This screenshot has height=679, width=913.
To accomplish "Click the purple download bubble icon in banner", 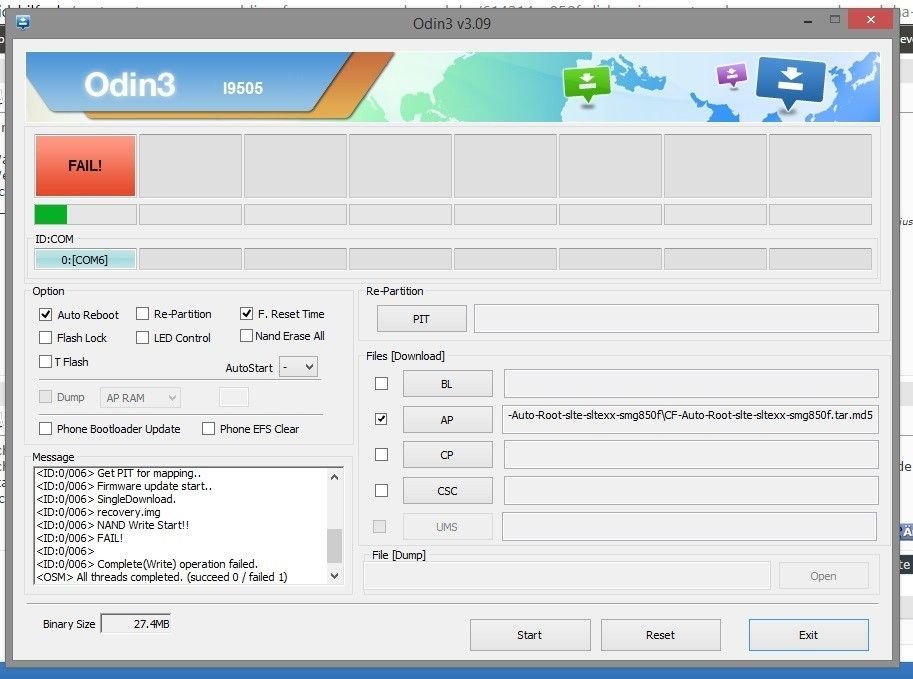I will tap(732, 76).
